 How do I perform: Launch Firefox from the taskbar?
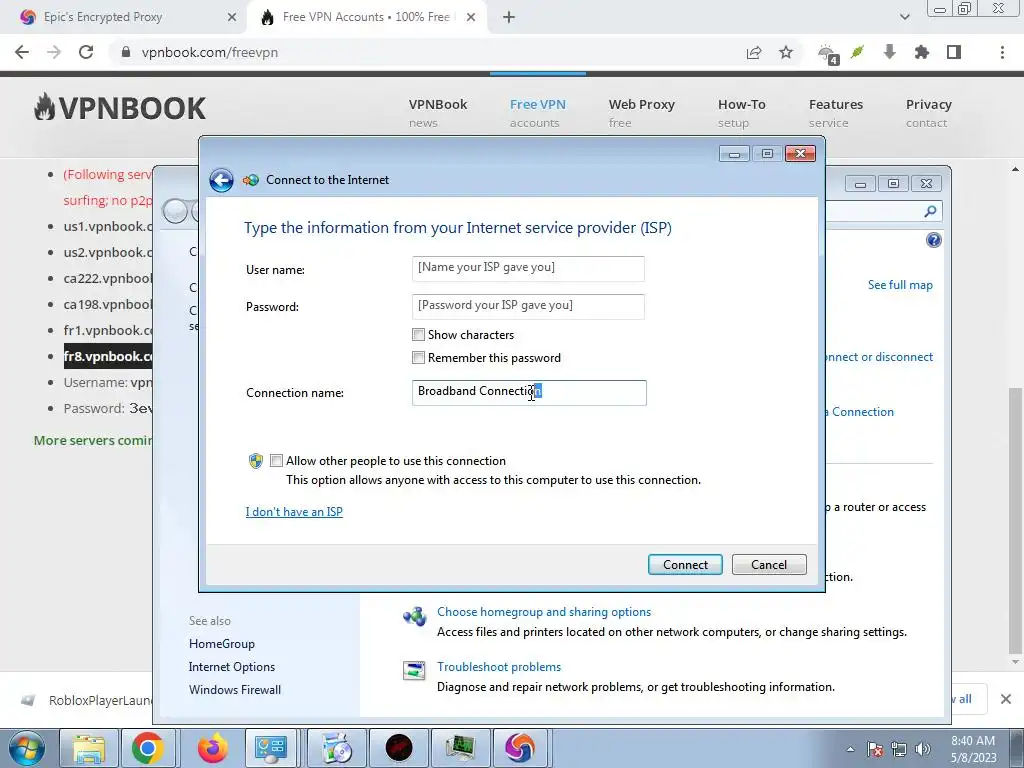pos(212,748)
